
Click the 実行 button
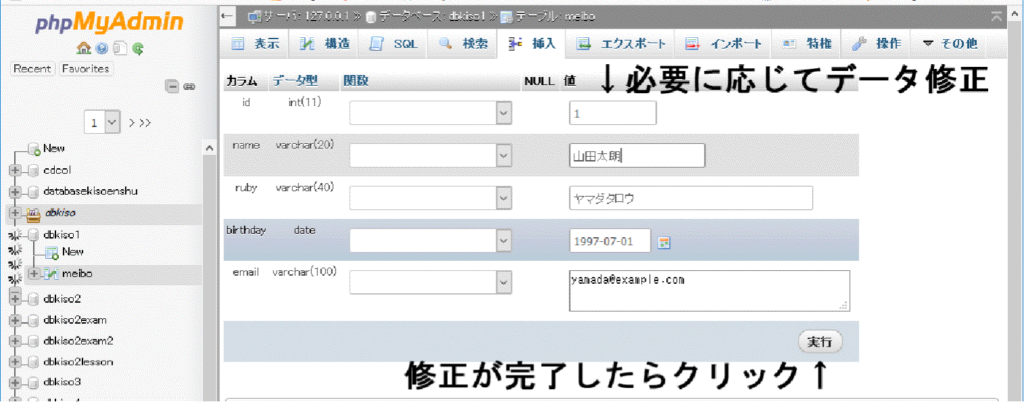(x=820, y=342)
